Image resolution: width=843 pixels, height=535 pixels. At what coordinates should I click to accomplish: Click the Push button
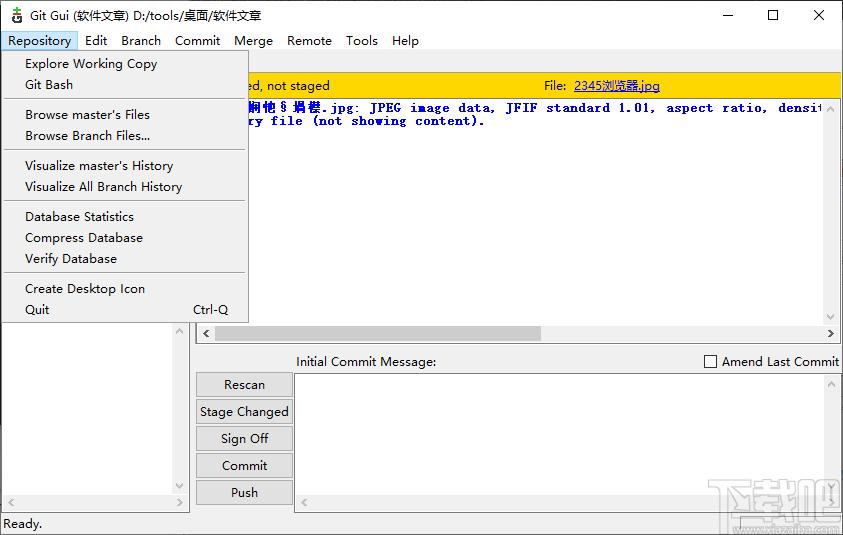point(245,493)
